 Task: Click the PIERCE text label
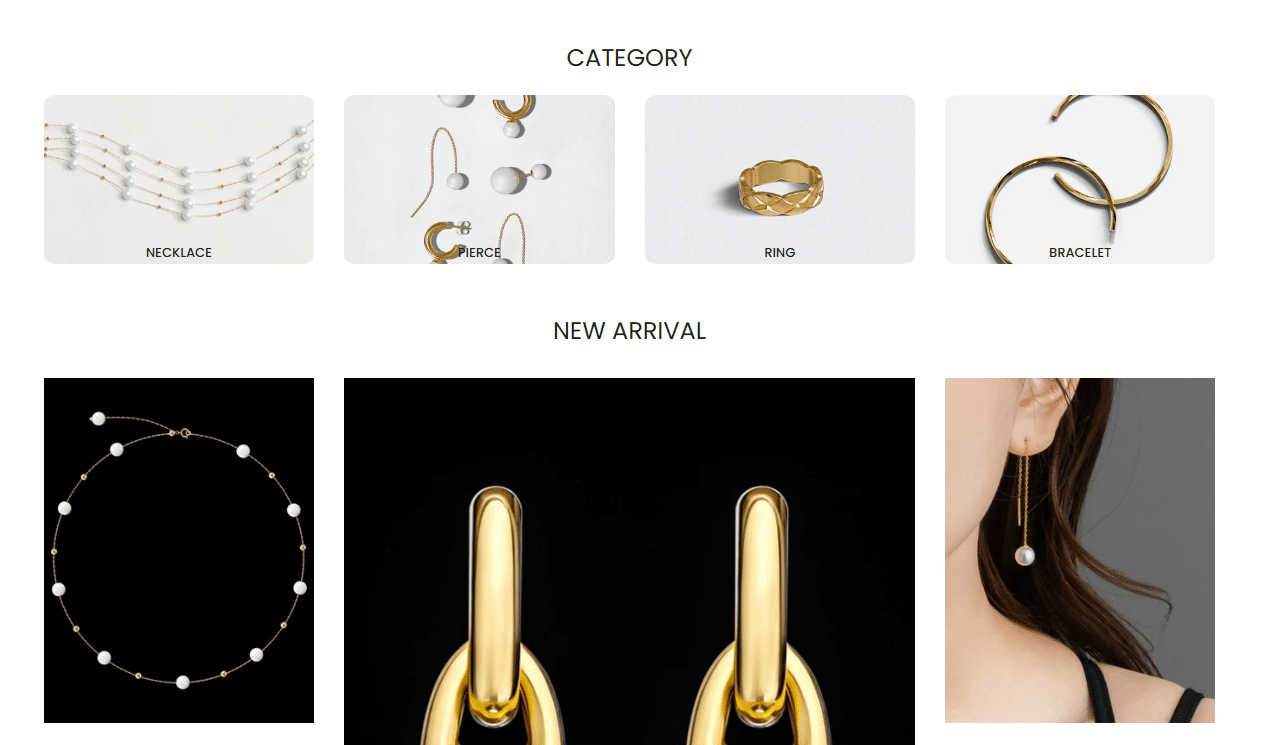click(479, 253)
